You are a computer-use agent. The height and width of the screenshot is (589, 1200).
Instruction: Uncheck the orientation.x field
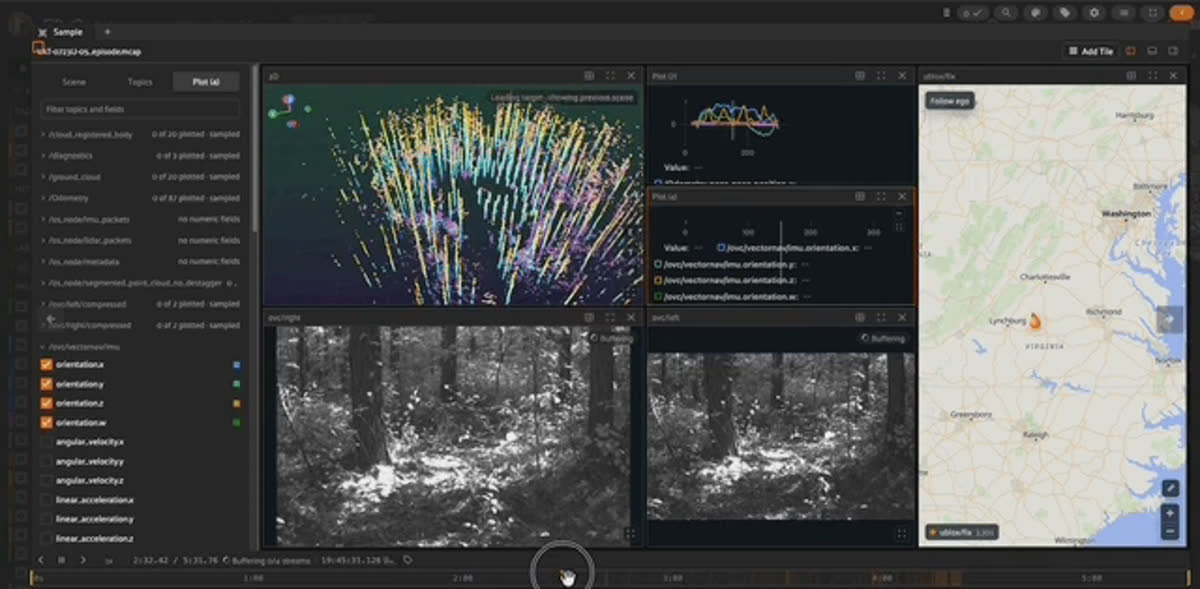click(46, 365)
